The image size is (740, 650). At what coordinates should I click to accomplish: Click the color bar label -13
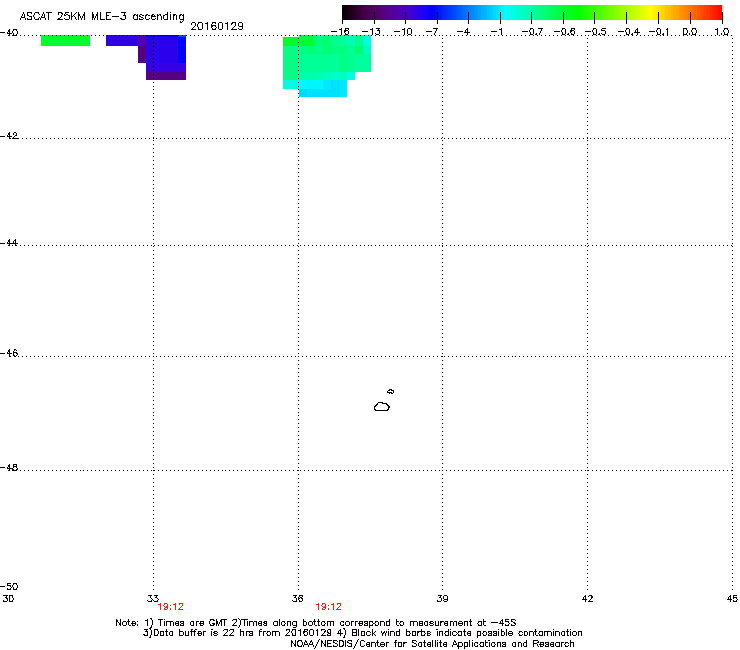(371, 32)
